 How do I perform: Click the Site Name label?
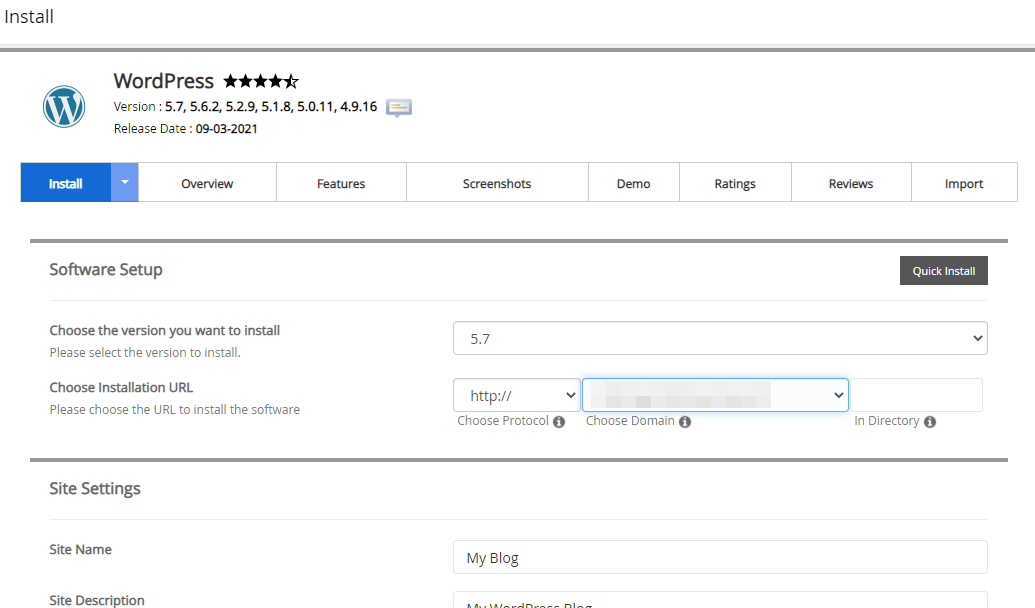[x=81, y=549]
